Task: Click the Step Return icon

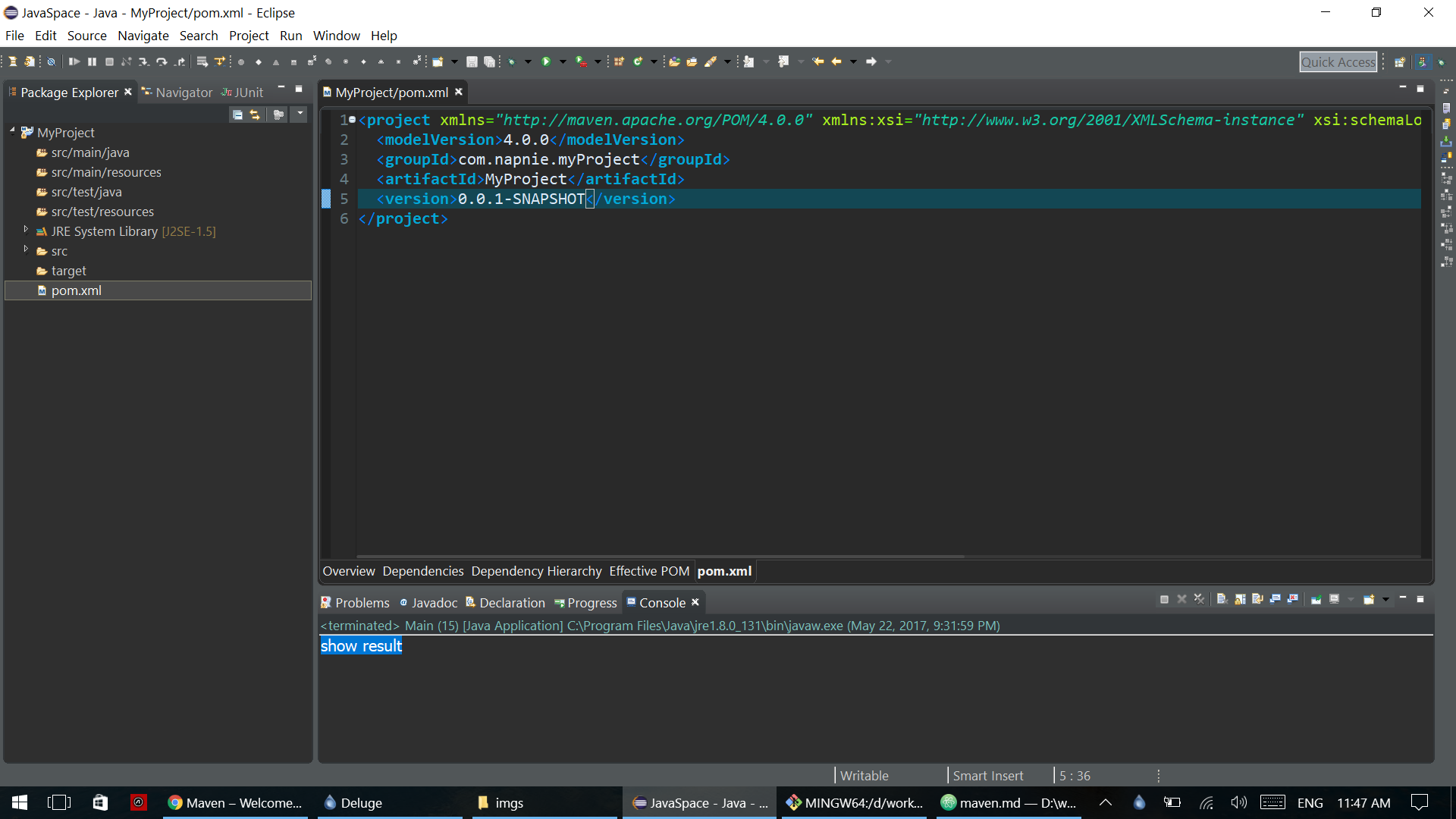Action: [179, 61]
